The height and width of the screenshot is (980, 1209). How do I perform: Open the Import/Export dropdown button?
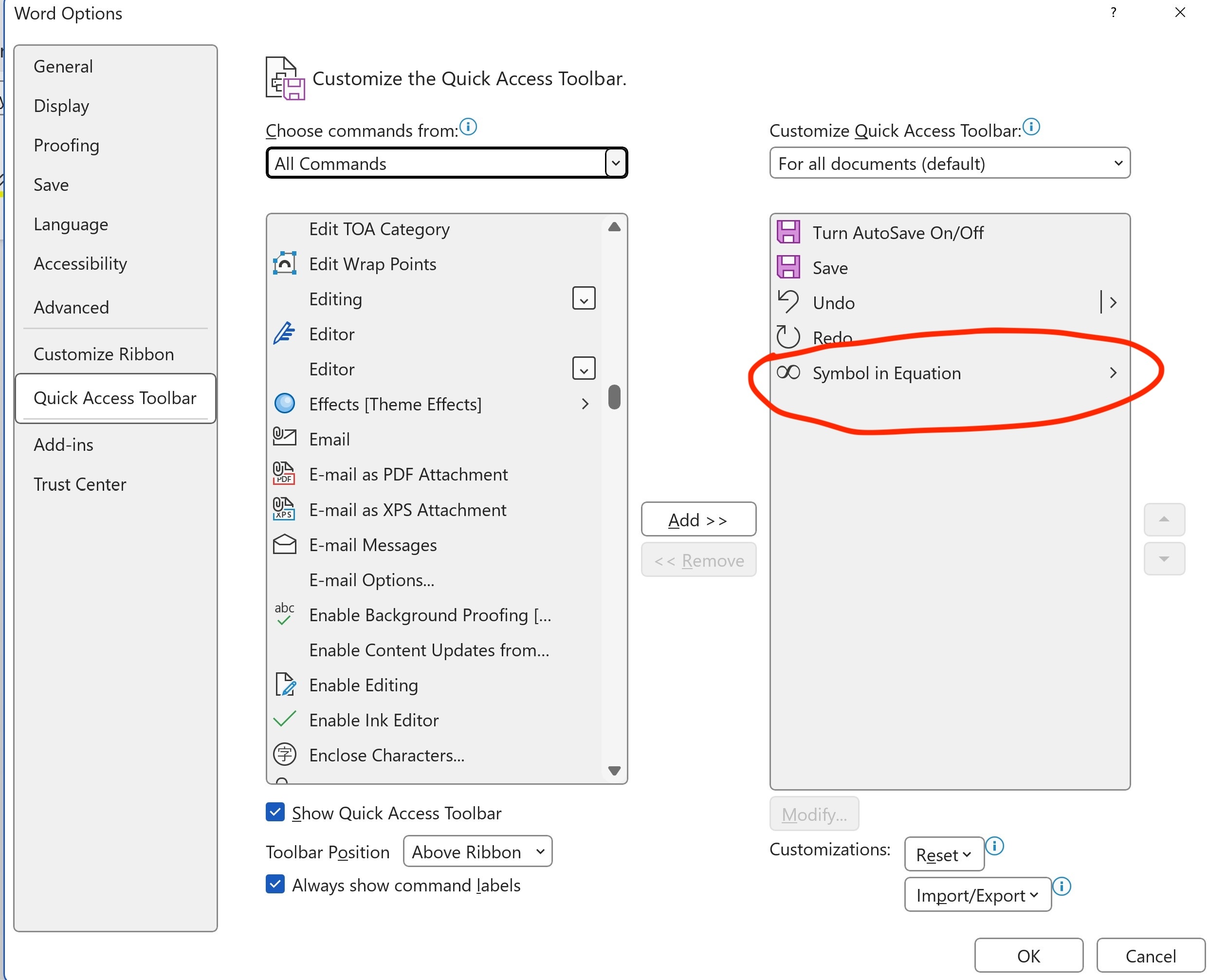pos(977,895)
